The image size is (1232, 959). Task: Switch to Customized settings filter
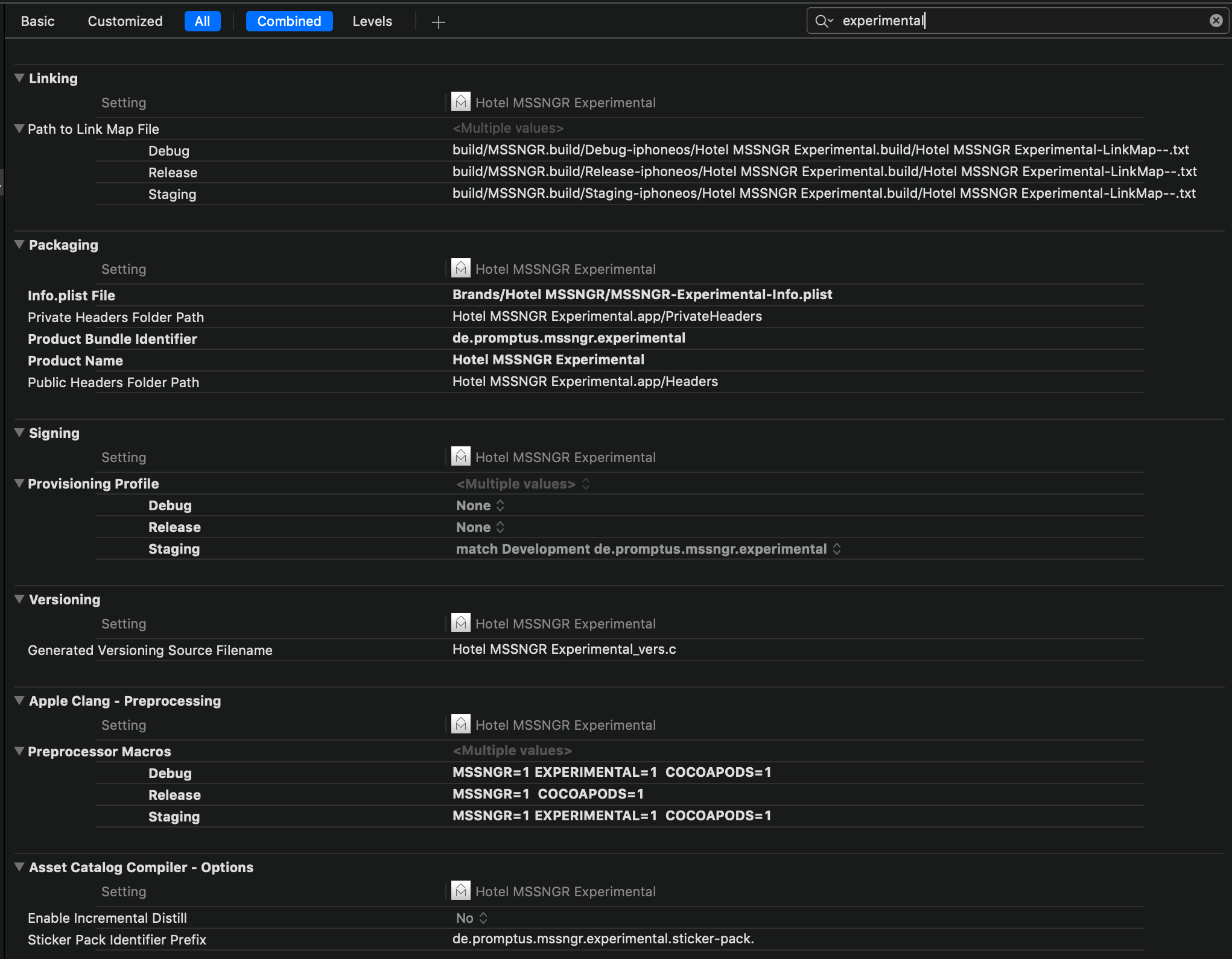pyautogui.click(x=125, y=21)
